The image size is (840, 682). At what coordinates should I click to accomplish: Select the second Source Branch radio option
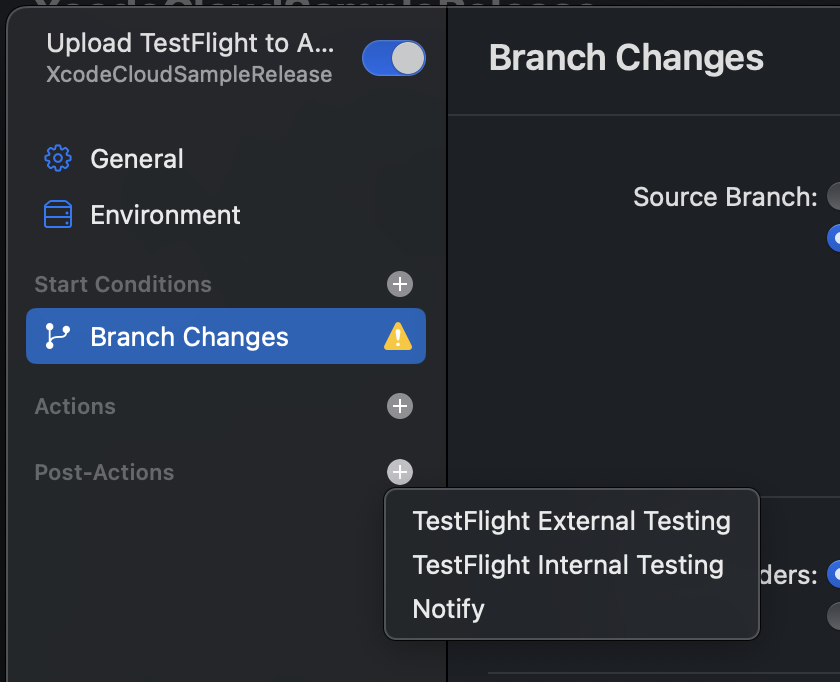pyautogui.click(x=834, y=238)
